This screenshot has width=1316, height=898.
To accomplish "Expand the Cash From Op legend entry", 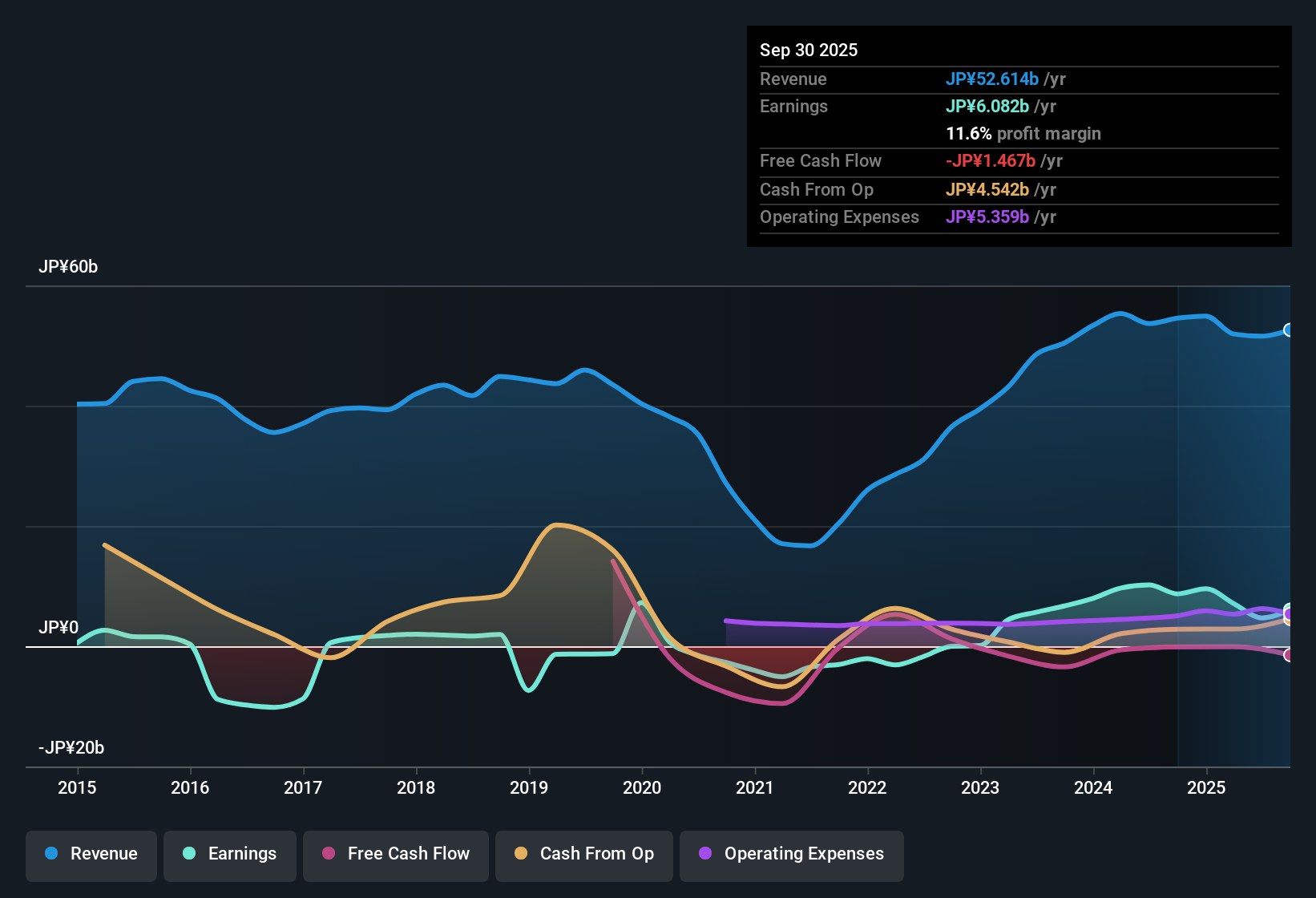I will pyautogui.click(x=583, y=854).
